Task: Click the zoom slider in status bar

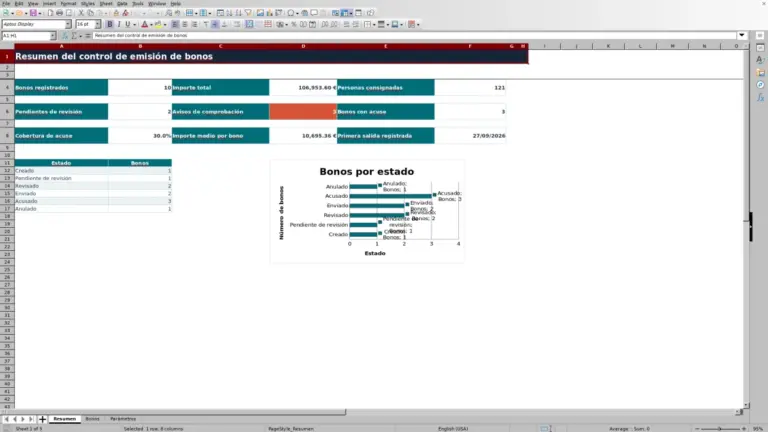Action: tap(720, 429)
